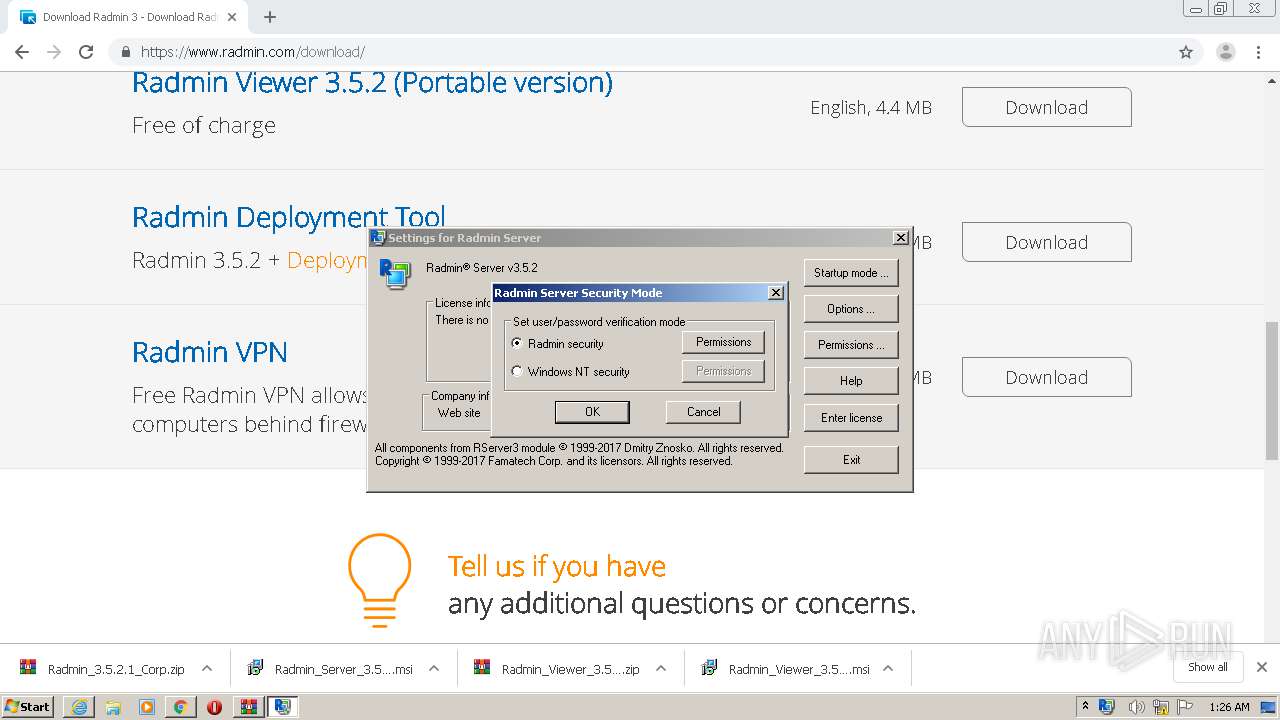Expand options for Radmin_Viewer zip download
The image size is (1280, 720).
click(661, 669)
